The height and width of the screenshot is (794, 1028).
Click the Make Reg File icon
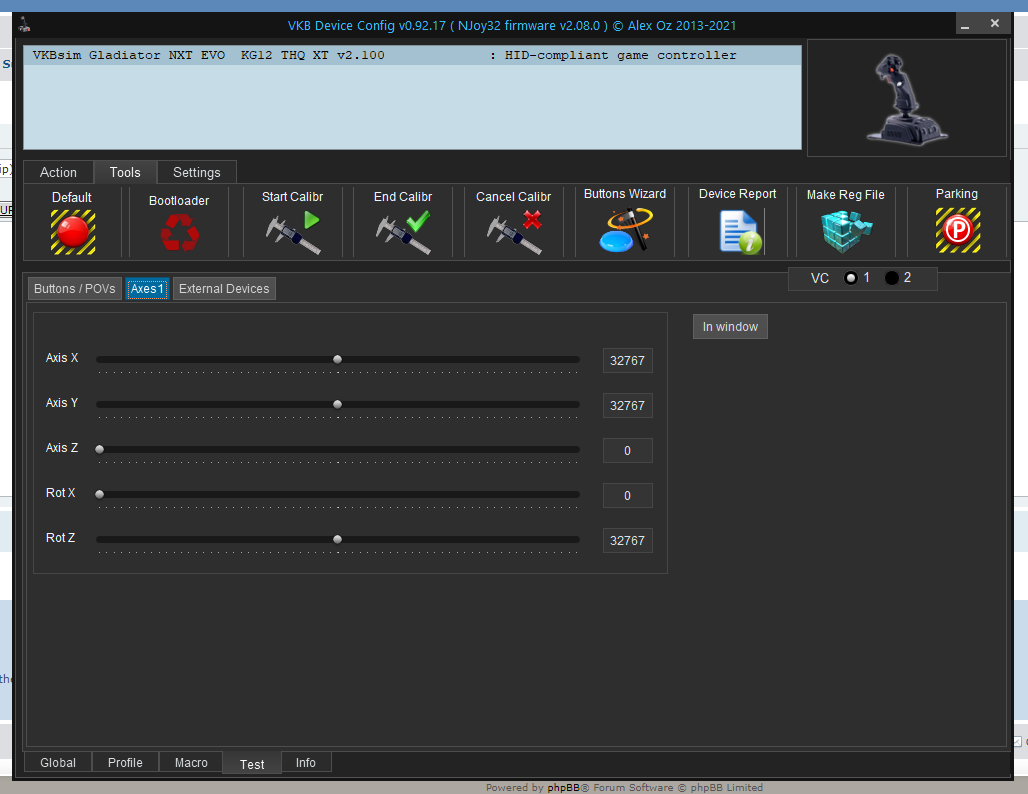pos(846,232)
